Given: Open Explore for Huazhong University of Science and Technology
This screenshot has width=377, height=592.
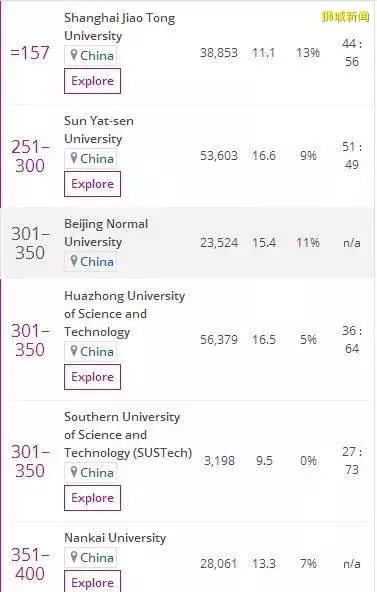Looking at the screenshot, I should pyautogui.click(x=92, y=377).
